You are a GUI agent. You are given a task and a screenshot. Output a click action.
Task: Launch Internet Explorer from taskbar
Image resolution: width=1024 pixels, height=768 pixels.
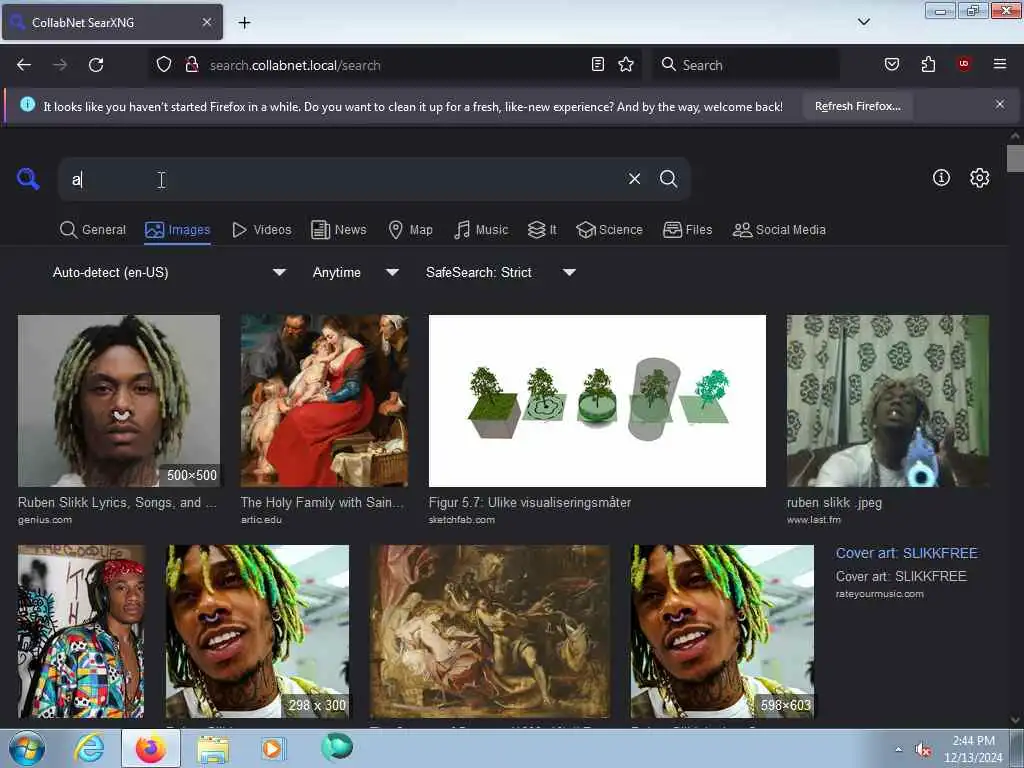pyautogui.click(x=89, y=748)
